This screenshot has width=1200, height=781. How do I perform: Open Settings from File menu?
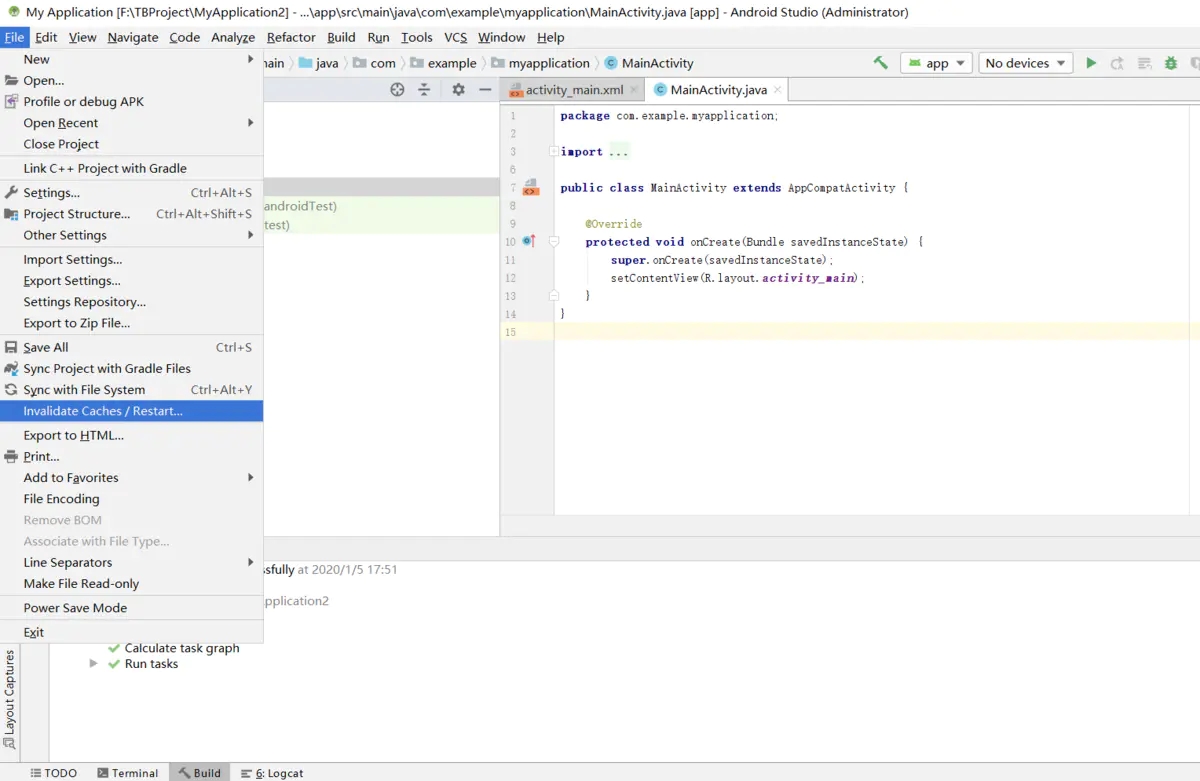(x=131, y=193)
